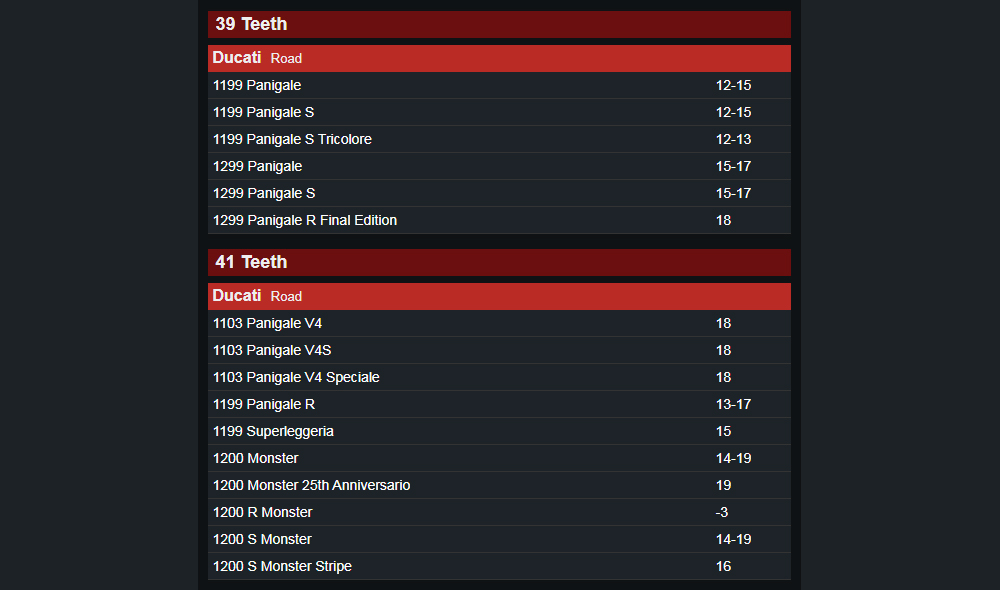This screenshot has width=1000, height=590.
Task: Select the 1200 Monster row
Action: 499,458
